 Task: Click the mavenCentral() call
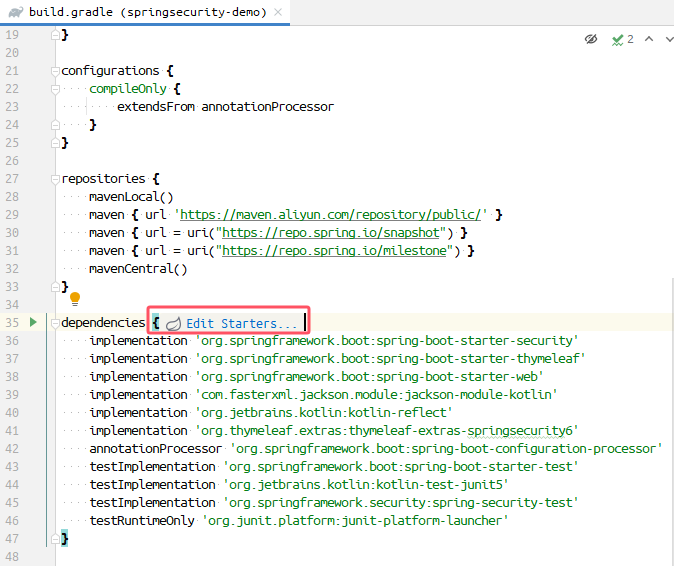point(138,269)
